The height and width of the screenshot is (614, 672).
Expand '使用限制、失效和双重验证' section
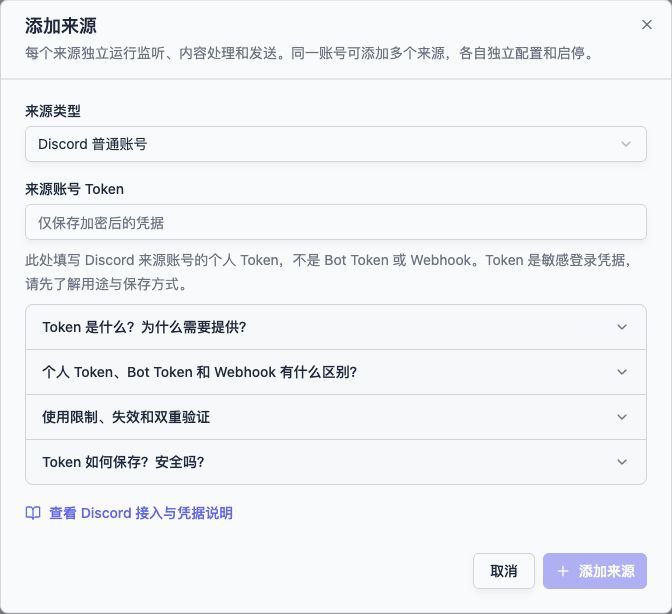[x=336, y=417]
